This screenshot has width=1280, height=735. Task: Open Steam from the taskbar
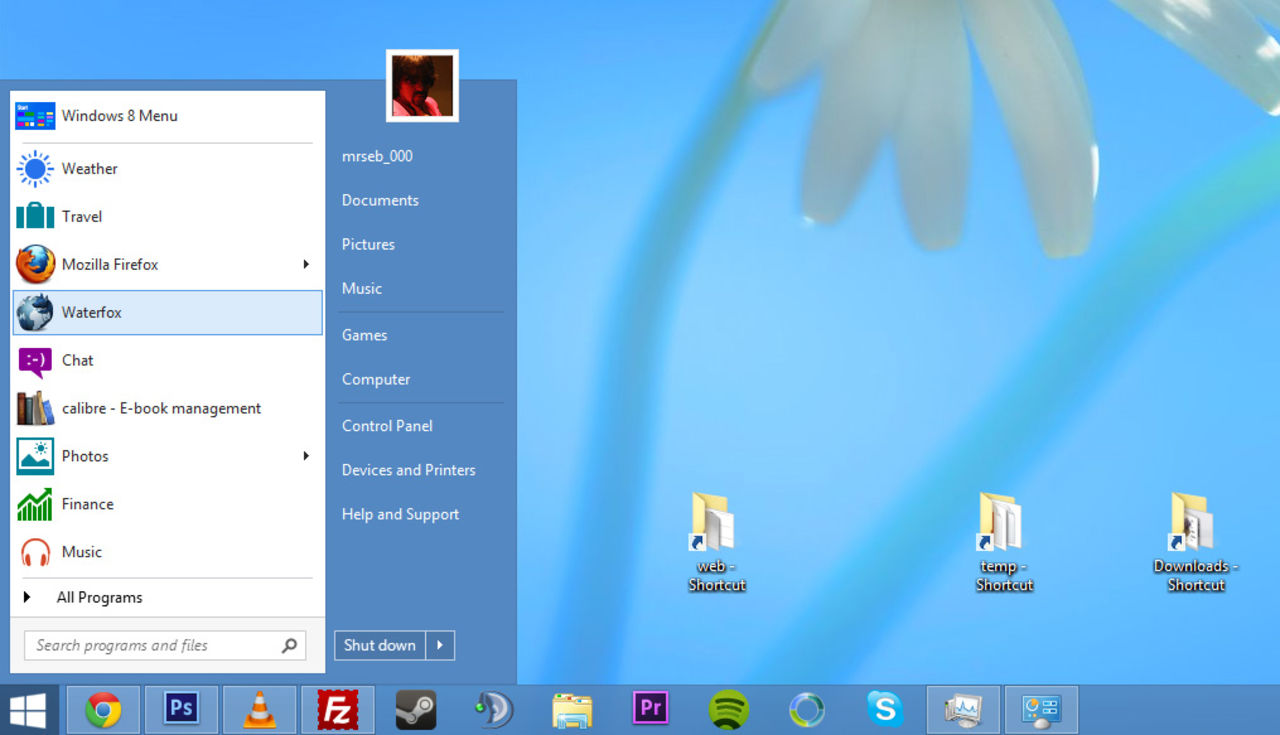click(x=416, y=709)
